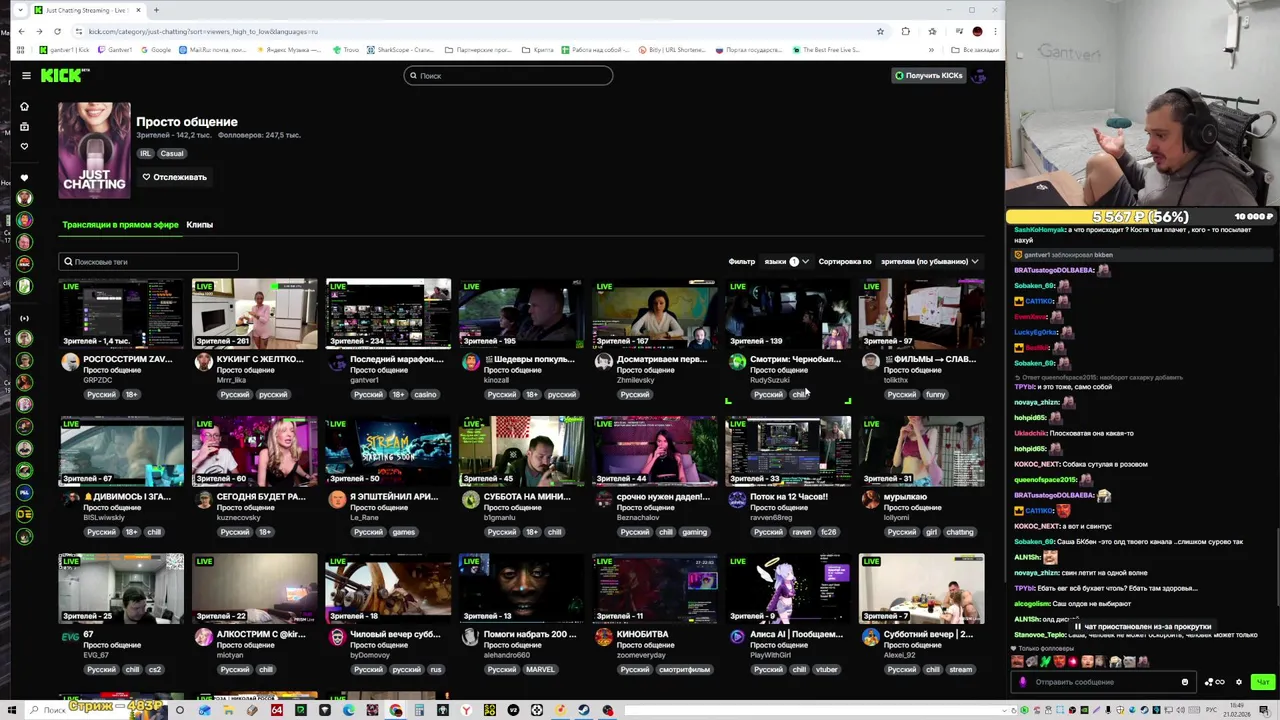Open the Trovo bookmark
This screenshot has width=1280, height=720.
(x=346, y=49)
